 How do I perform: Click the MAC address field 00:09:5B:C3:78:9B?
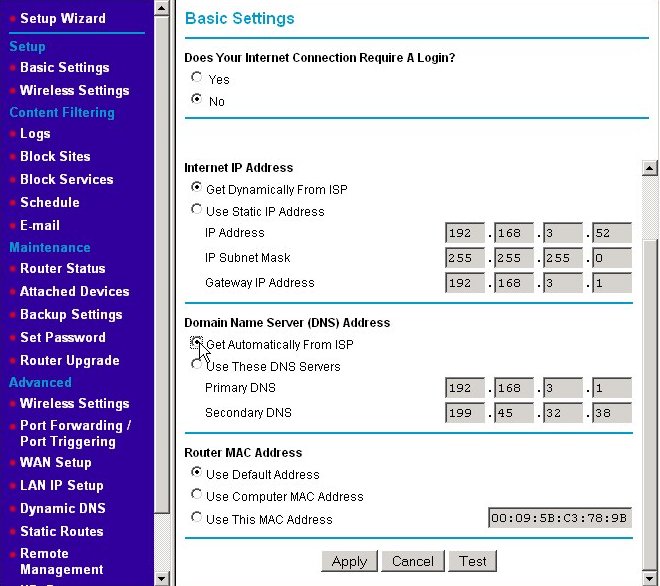[560, 517]
